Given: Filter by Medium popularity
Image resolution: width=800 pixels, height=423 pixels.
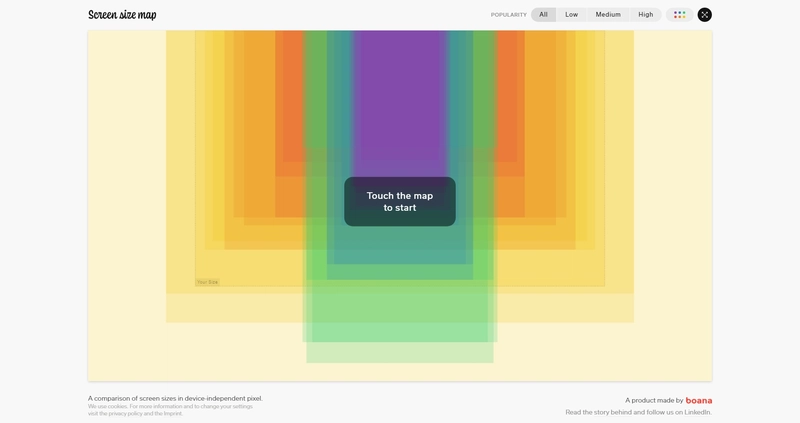Looking at the screenshot, I should 608,15.
